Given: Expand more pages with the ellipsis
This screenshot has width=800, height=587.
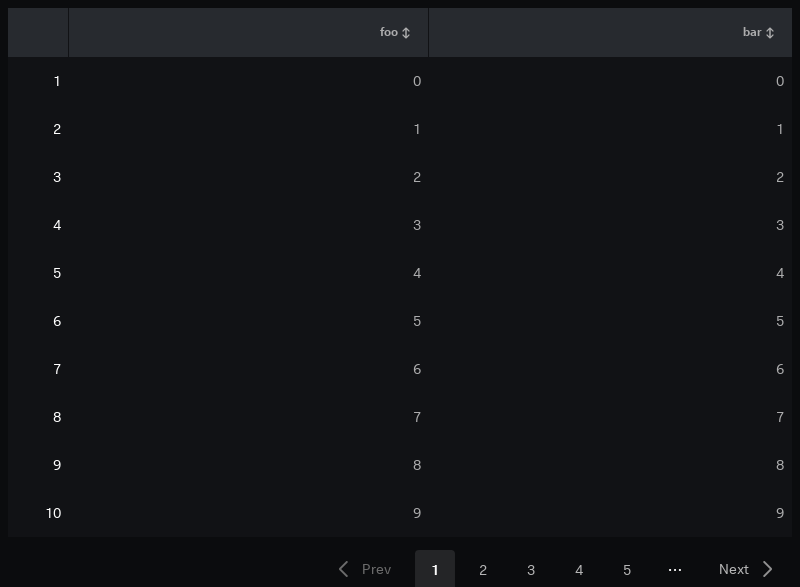Looking at the screenshot, I should [674, 570].
